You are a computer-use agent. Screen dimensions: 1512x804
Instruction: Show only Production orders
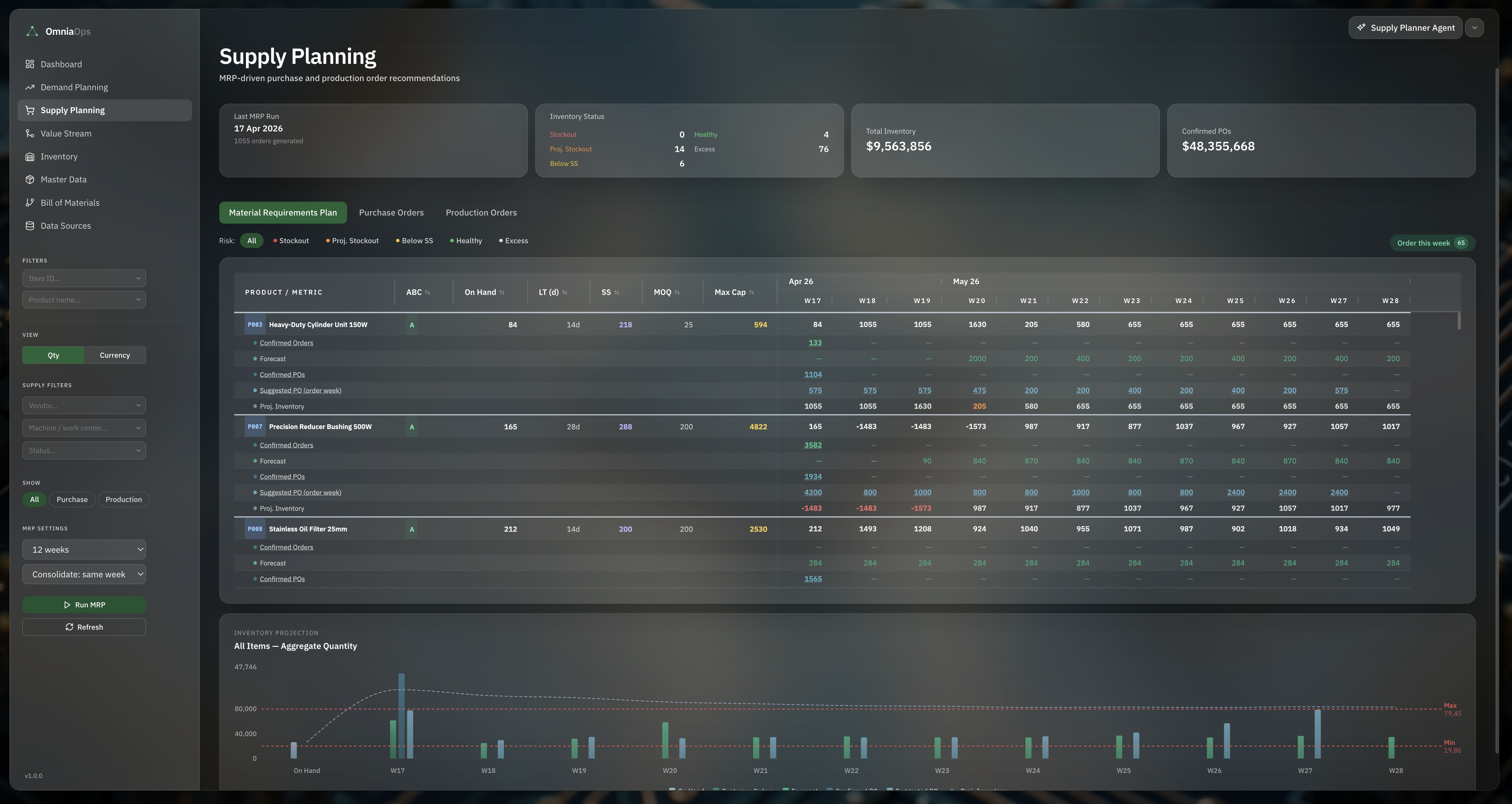pyautogui.click(x=123, y=499)
